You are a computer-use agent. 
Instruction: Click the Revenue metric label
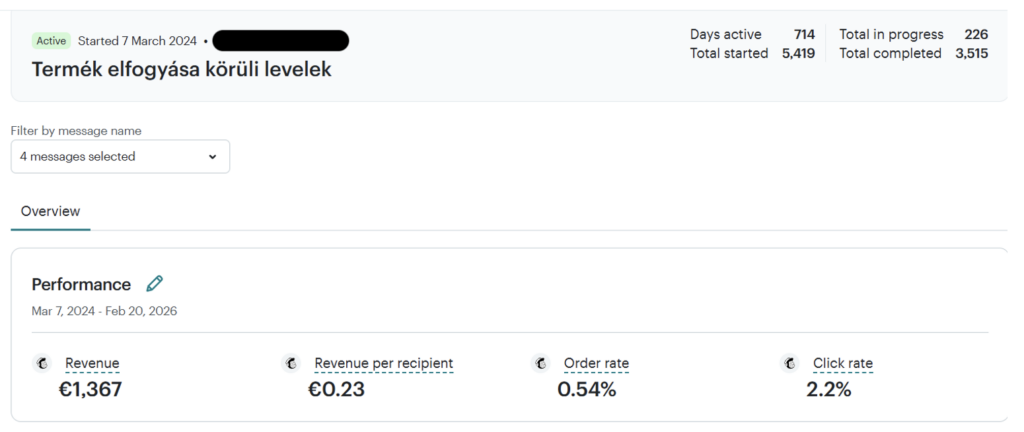[92, 363]
